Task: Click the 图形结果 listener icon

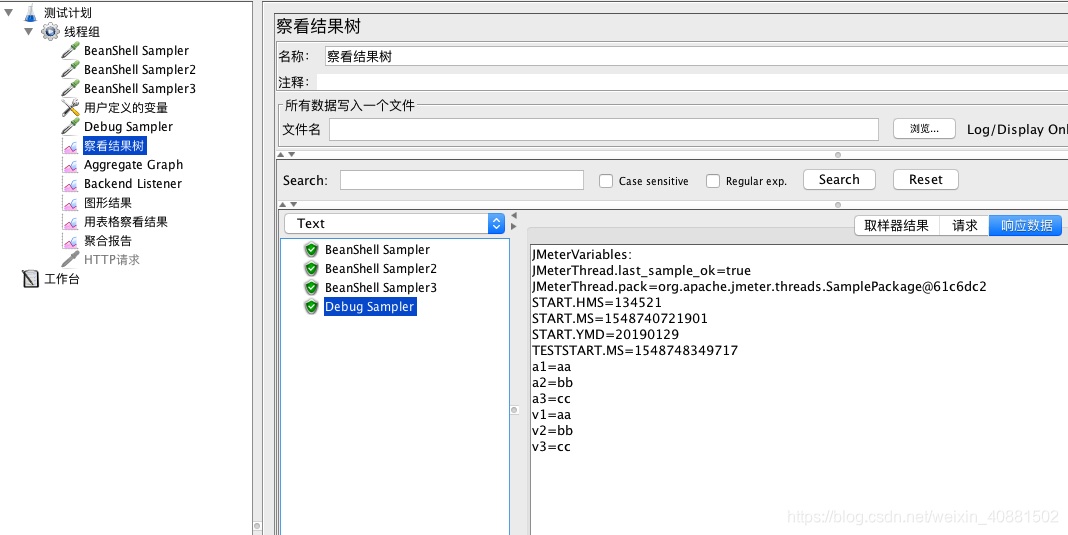Action: 70,203
